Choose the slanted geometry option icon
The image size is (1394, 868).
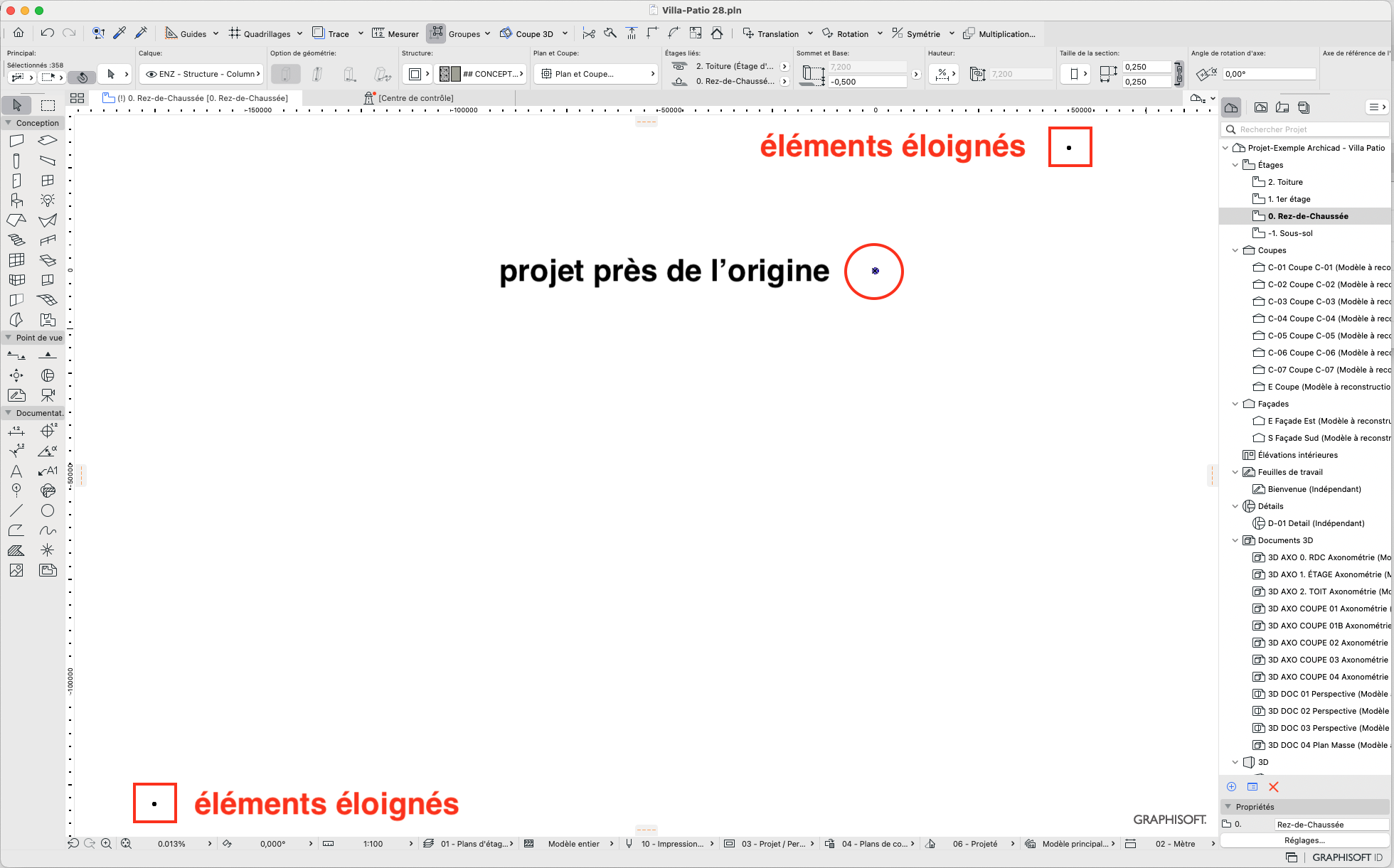[317, 74]
